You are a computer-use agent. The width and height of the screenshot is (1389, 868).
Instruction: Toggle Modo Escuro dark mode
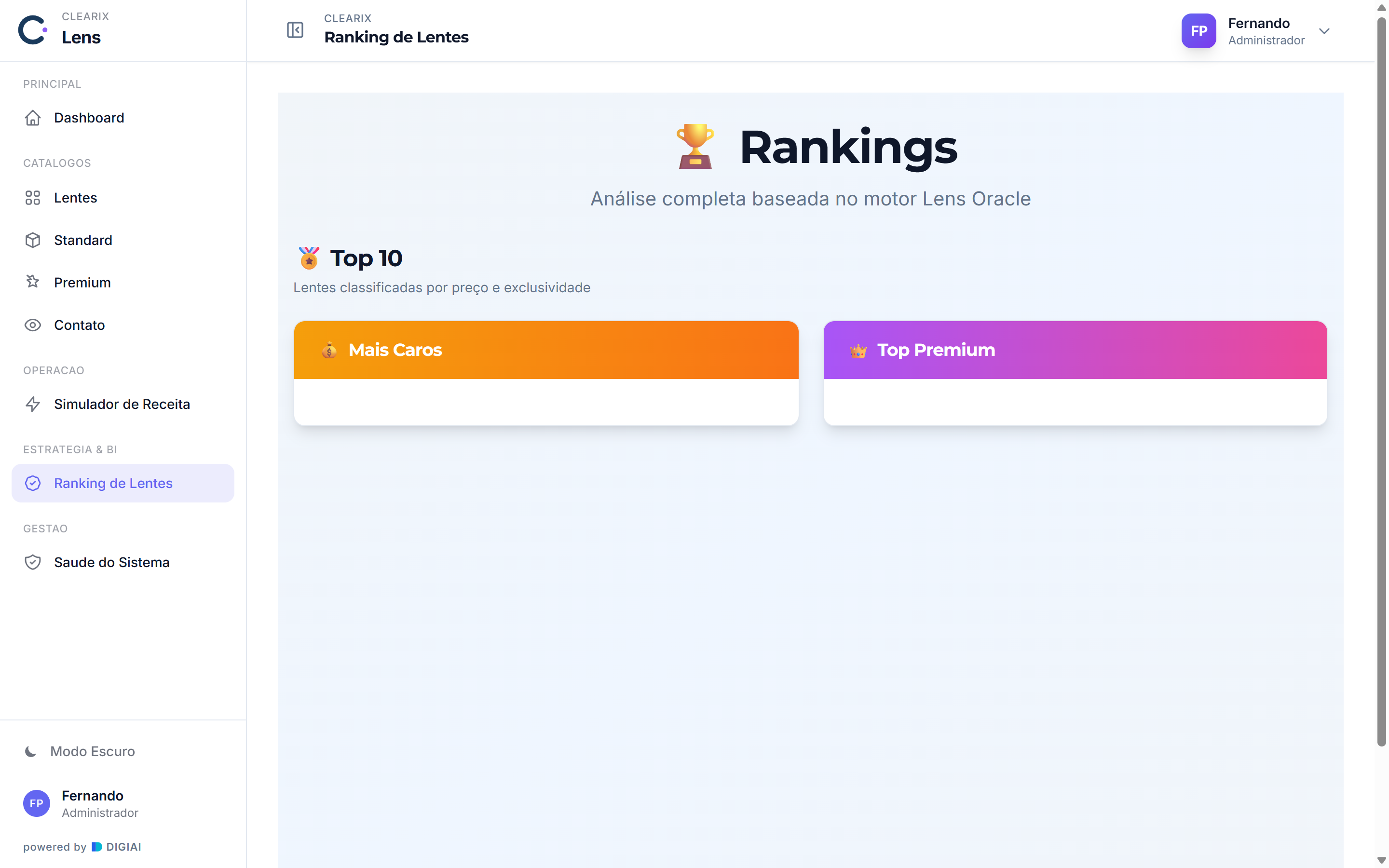click(80, 751)
